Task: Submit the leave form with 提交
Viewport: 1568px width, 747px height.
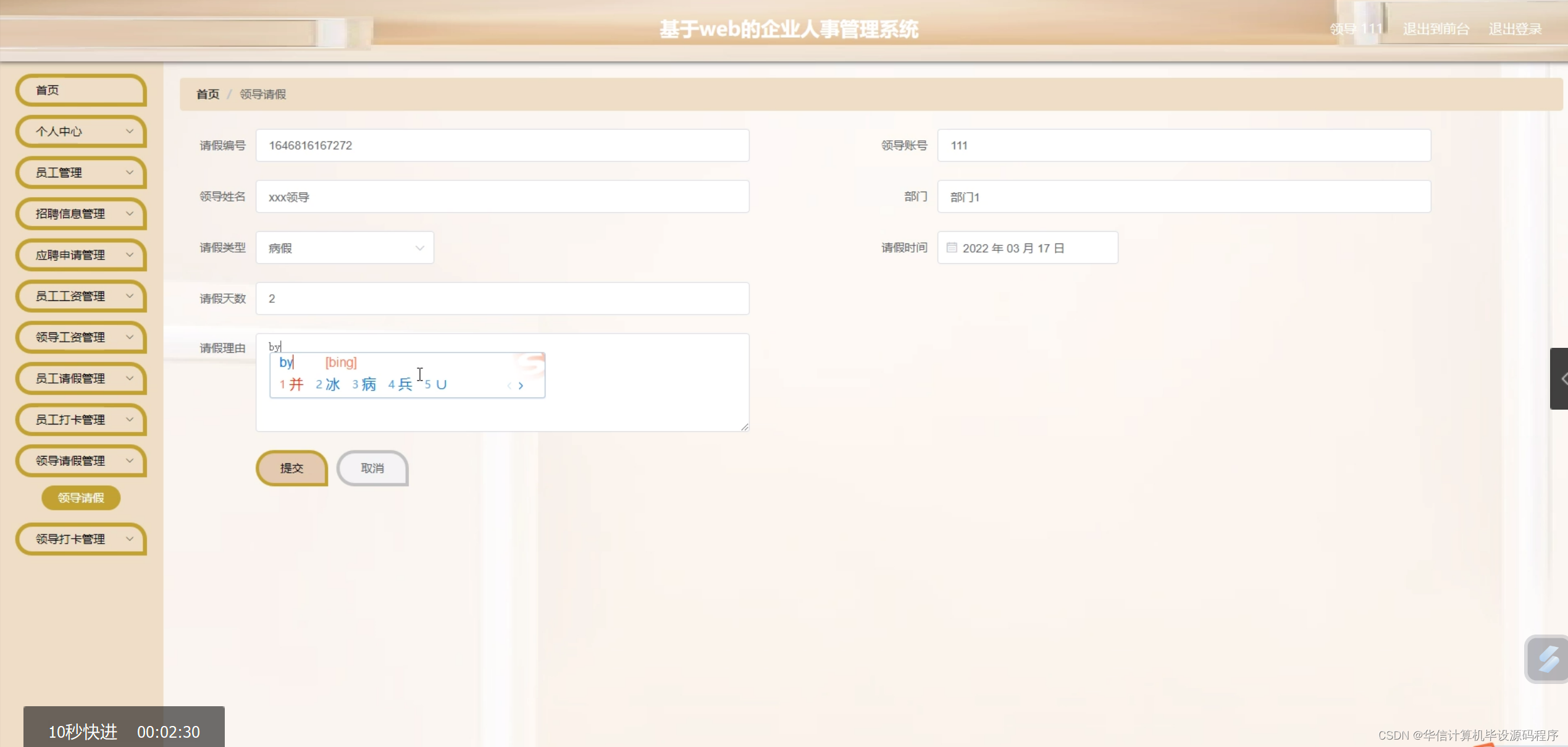Action: click(x=291, y=468)
